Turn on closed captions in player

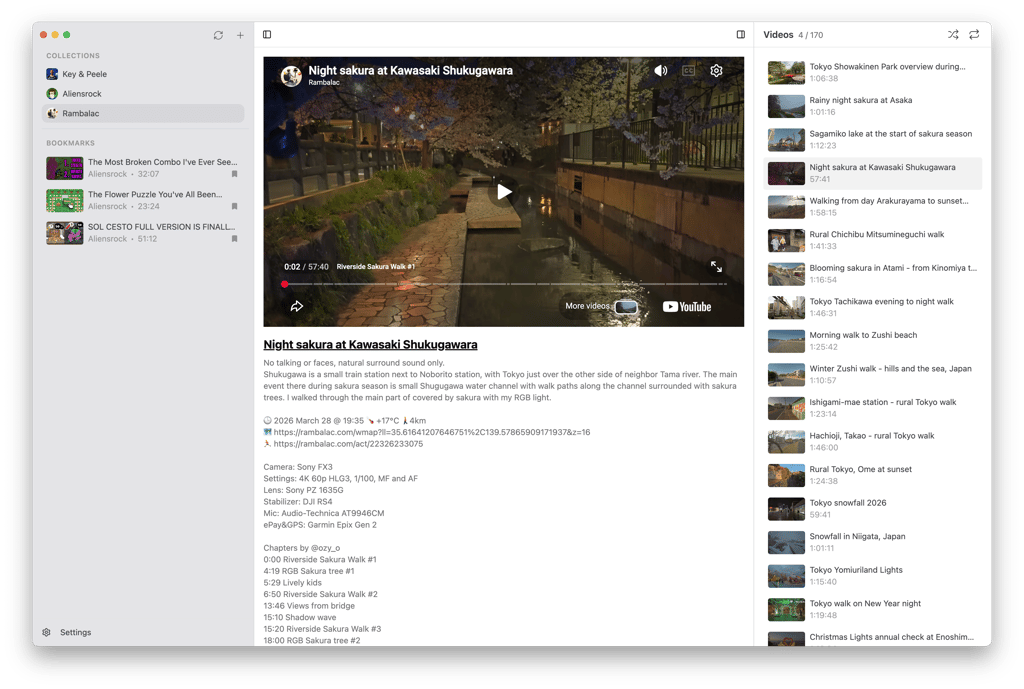[688, 71]
